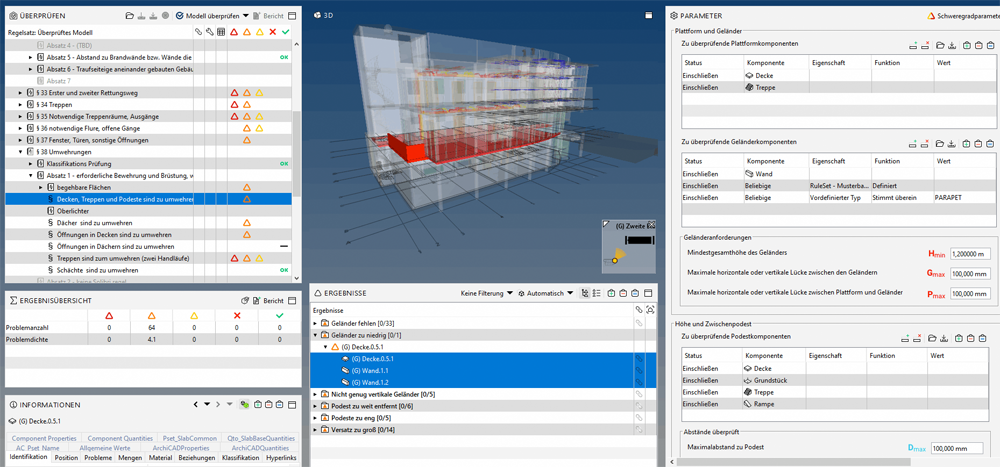1000x467 pixels.
Task: Click value 64 in Problemanzahl row
Action: (152, 327)
